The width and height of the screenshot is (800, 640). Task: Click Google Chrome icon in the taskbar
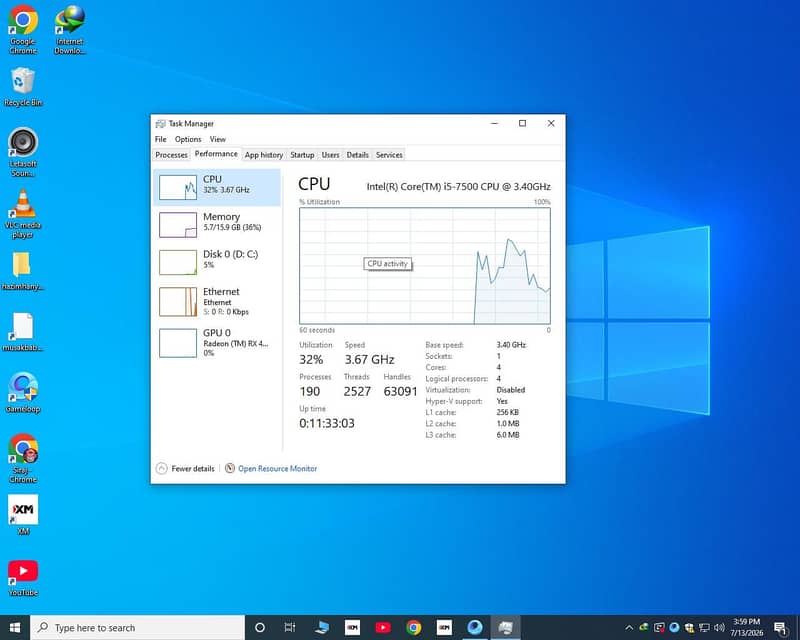click(x=414, y=627)
